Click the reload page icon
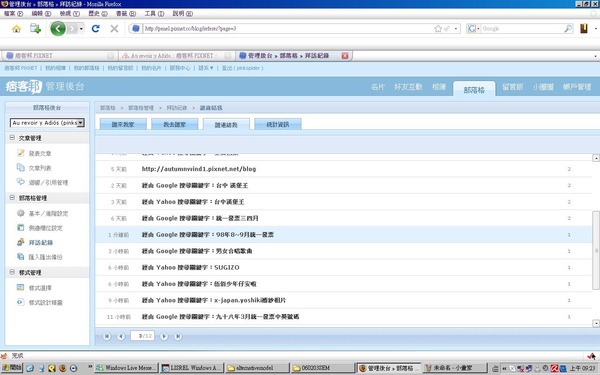600x375 pixels. [x=96, y=29]
